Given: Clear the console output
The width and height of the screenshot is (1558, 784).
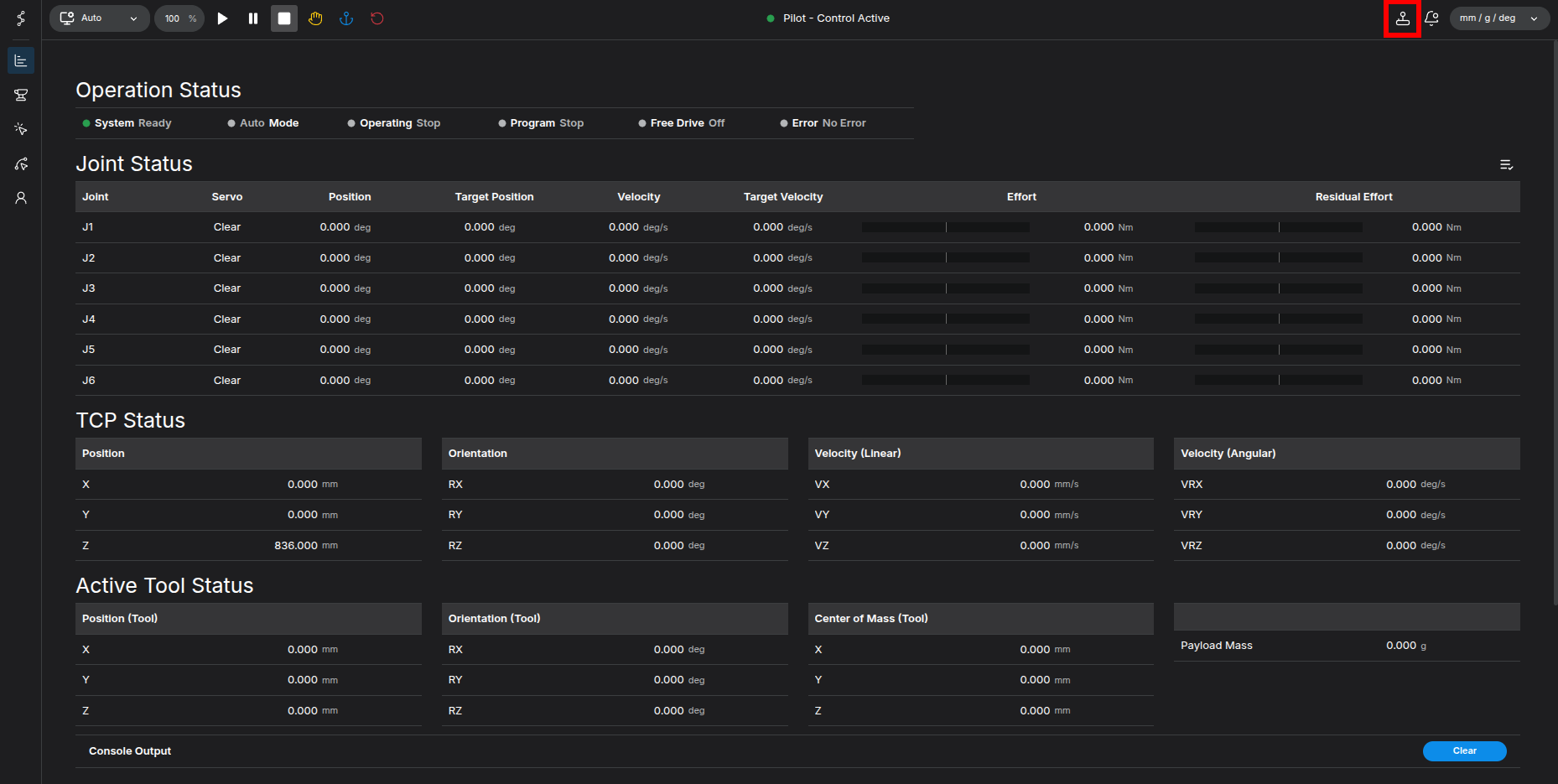Looking at the screenshot, I should pos(1464,751).
